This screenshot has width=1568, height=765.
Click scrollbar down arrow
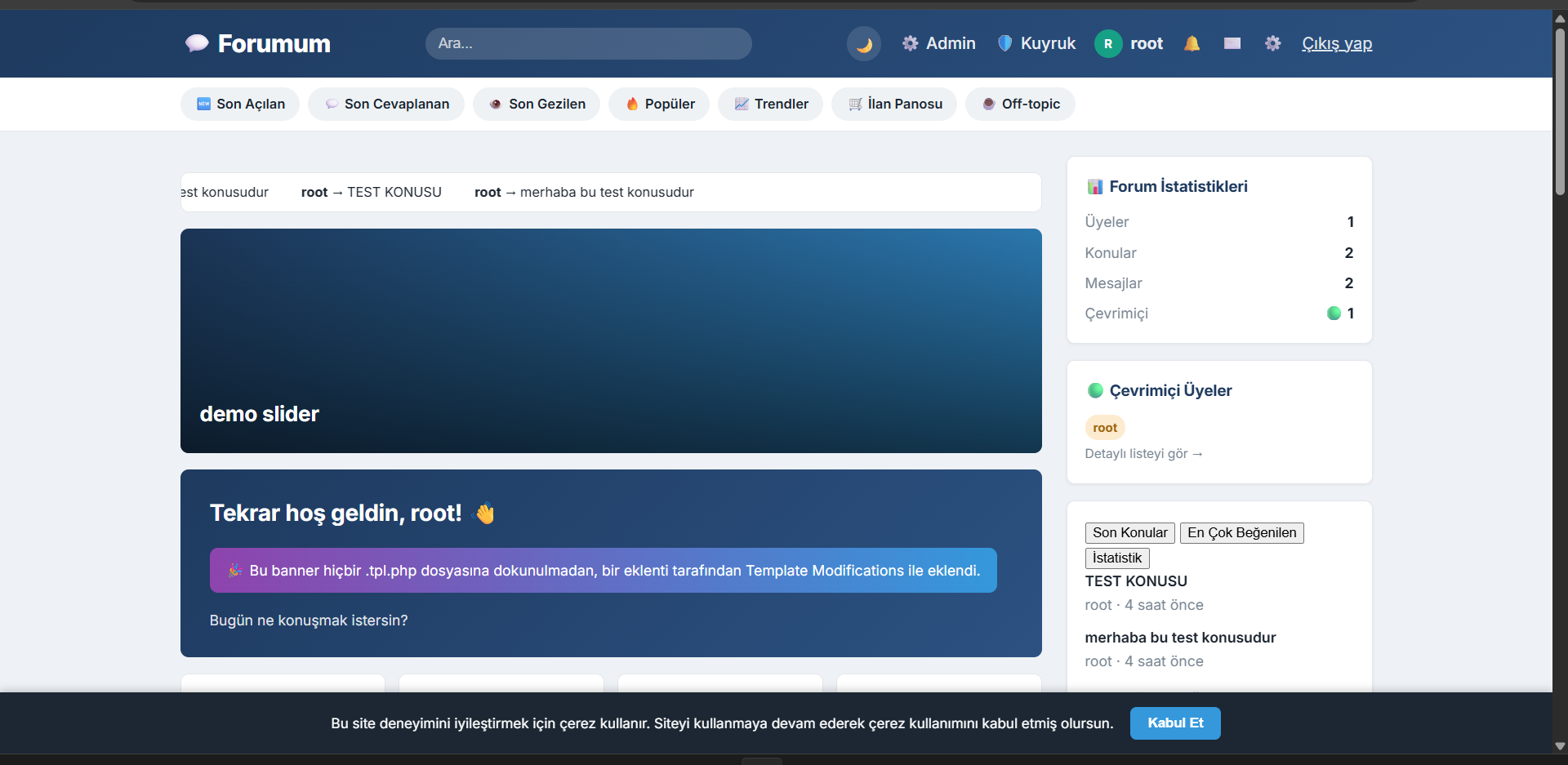(1560, 745)
